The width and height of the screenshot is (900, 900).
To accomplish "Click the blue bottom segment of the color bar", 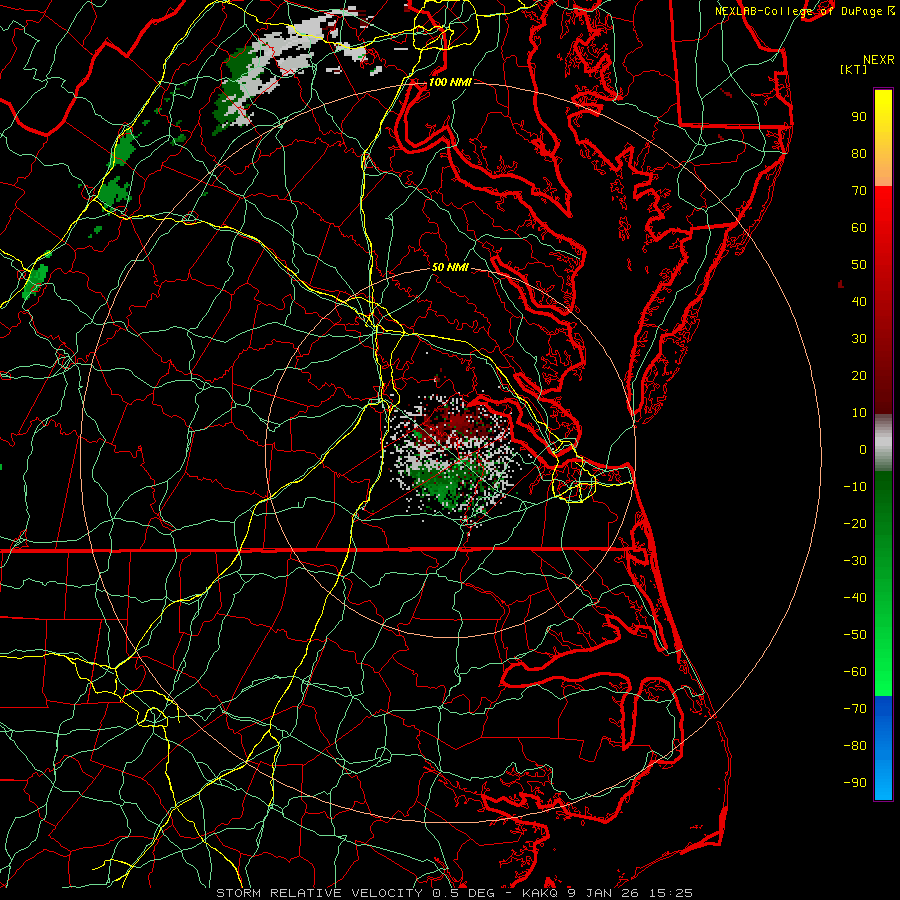I will point(883,748).
